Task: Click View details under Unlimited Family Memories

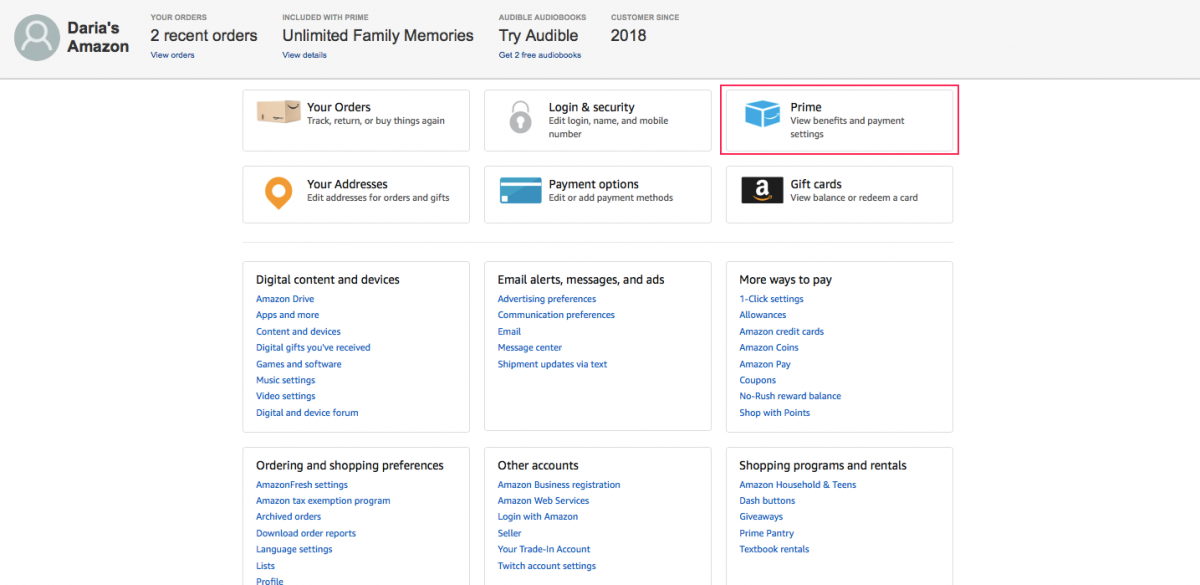Action: click(x=304, y=55)
